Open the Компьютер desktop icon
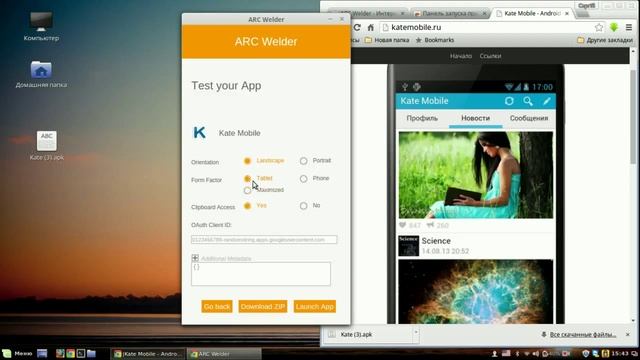The image size is (640, 360). point(41,26)
